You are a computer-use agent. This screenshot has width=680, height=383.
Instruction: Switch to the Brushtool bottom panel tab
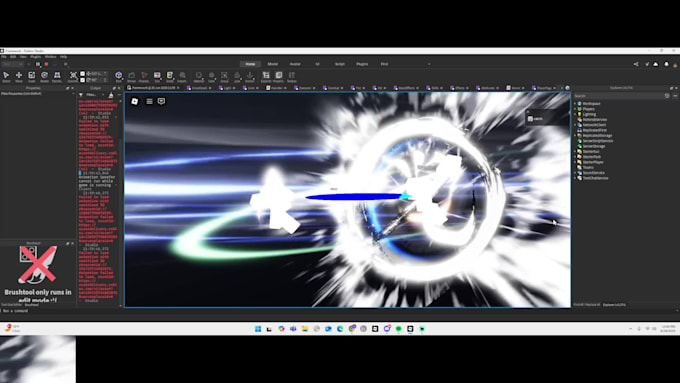coord(32,305)
